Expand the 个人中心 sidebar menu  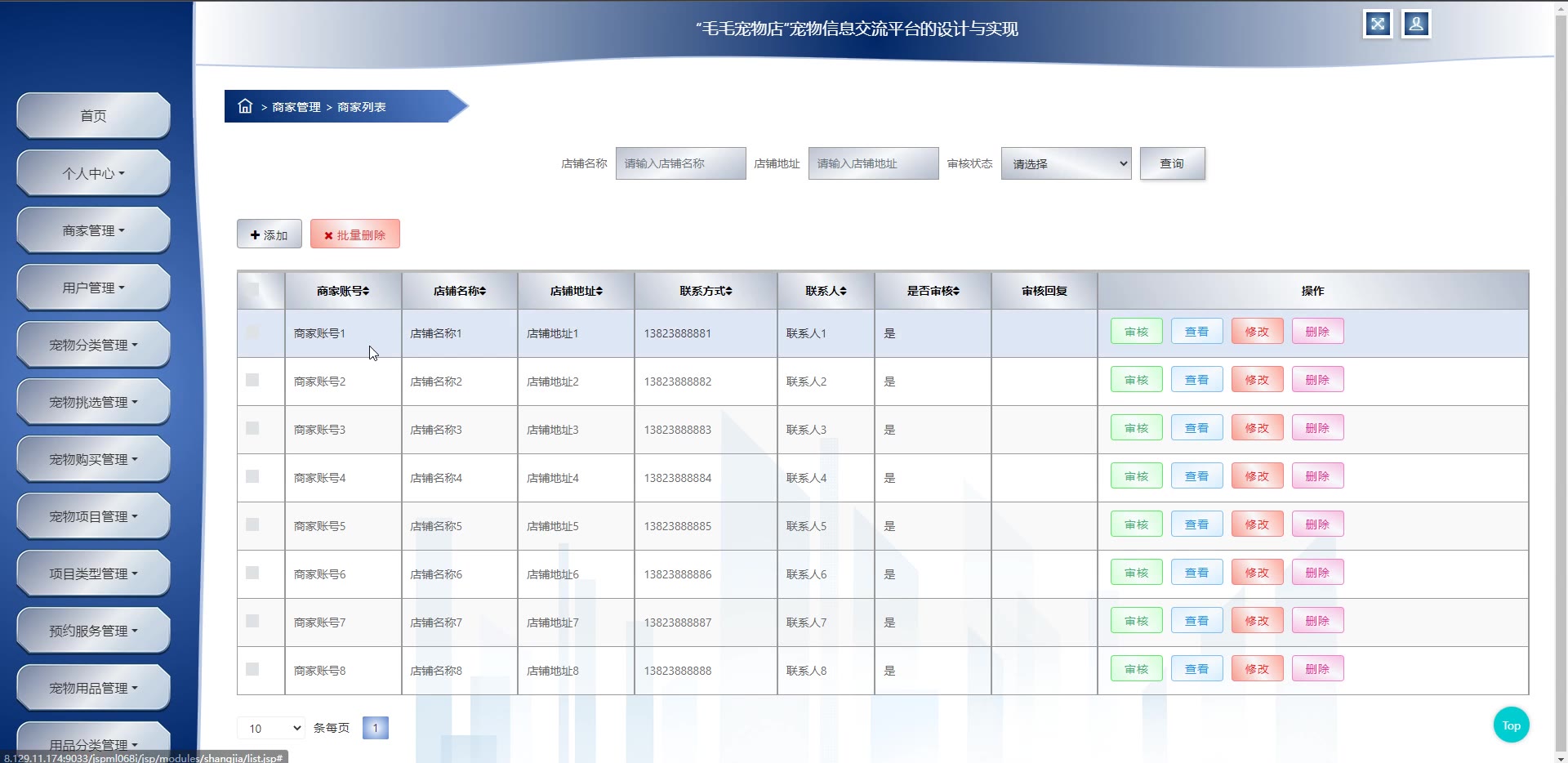(93, 173)
